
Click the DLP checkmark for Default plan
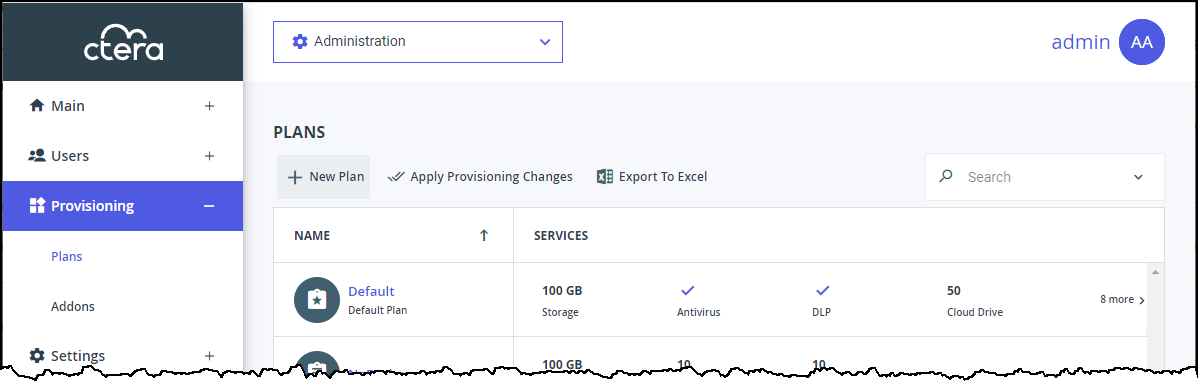point(822,290)
